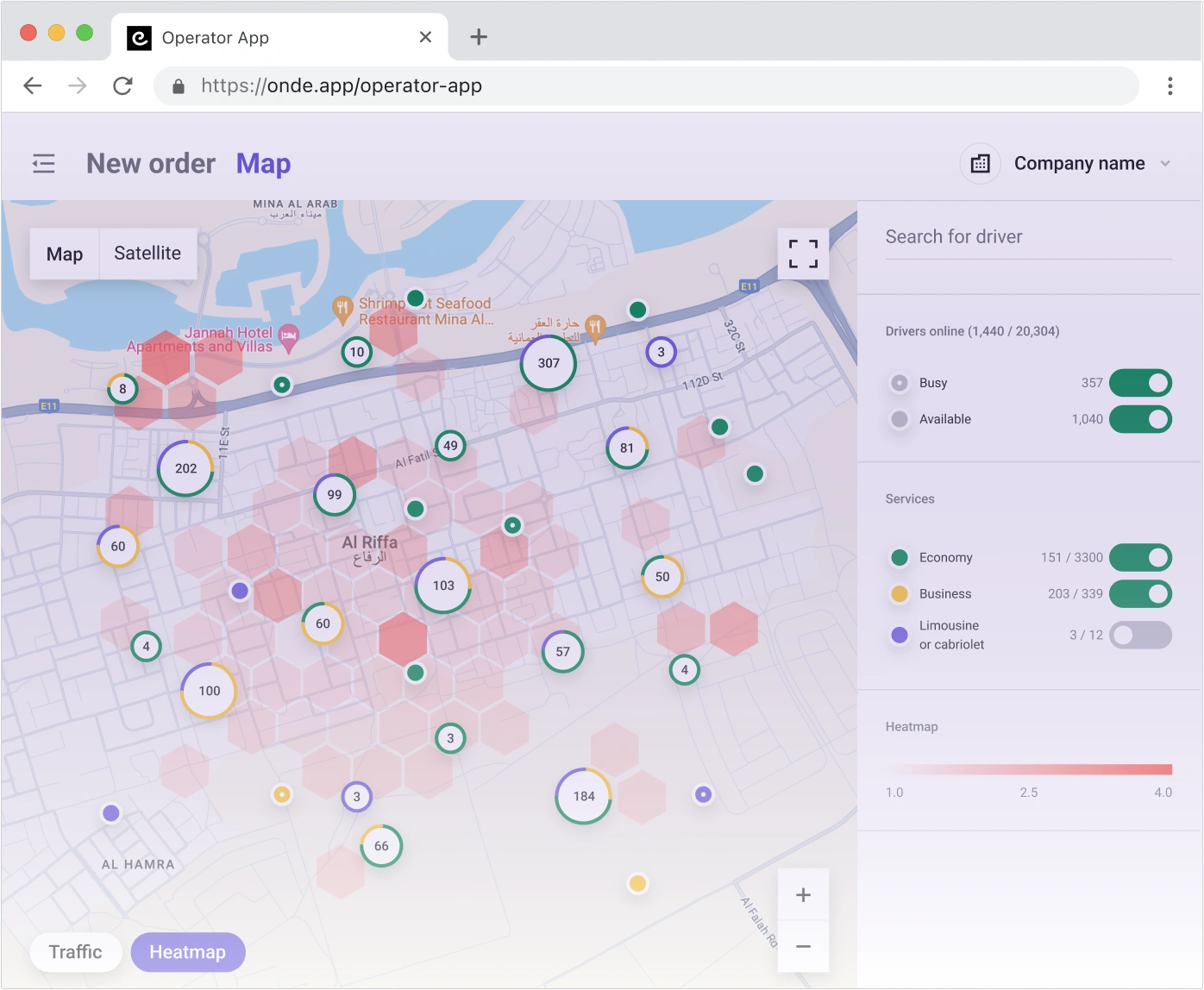The width and height of the screenshot is (1204, 990).
Task: Click the Heatmap button
Action: point(187,952)
